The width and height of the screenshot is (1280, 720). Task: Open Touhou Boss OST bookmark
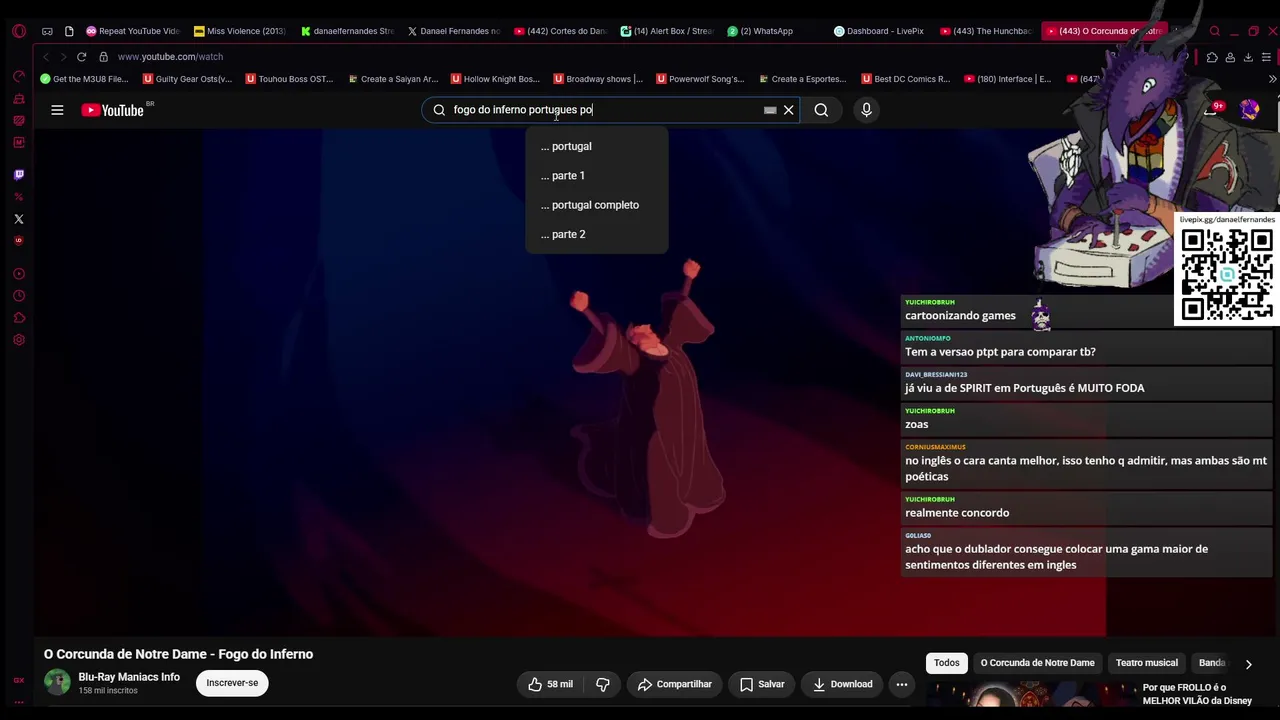(290, 79)
